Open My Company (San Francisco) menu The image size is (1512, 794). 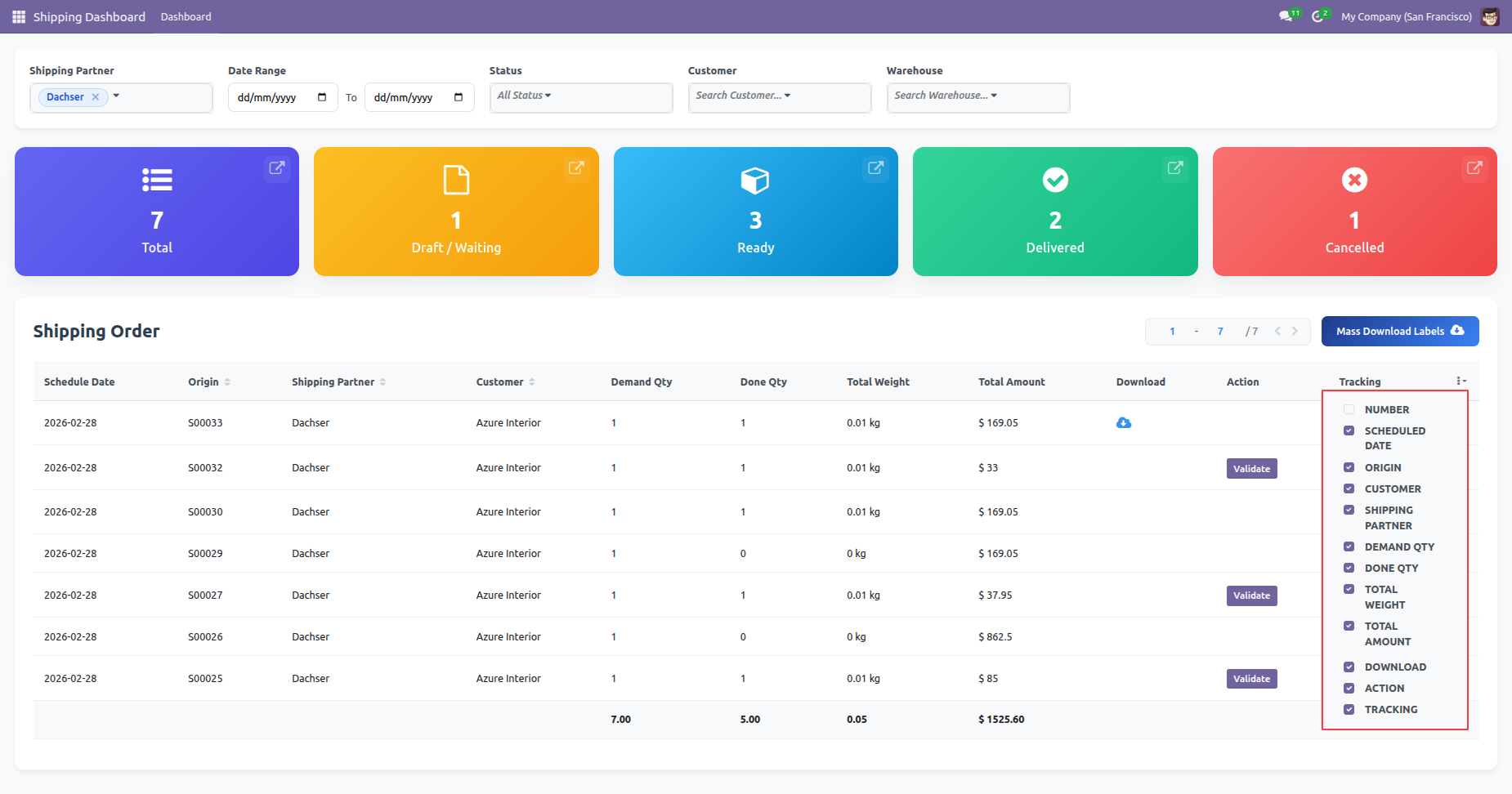1406,16
